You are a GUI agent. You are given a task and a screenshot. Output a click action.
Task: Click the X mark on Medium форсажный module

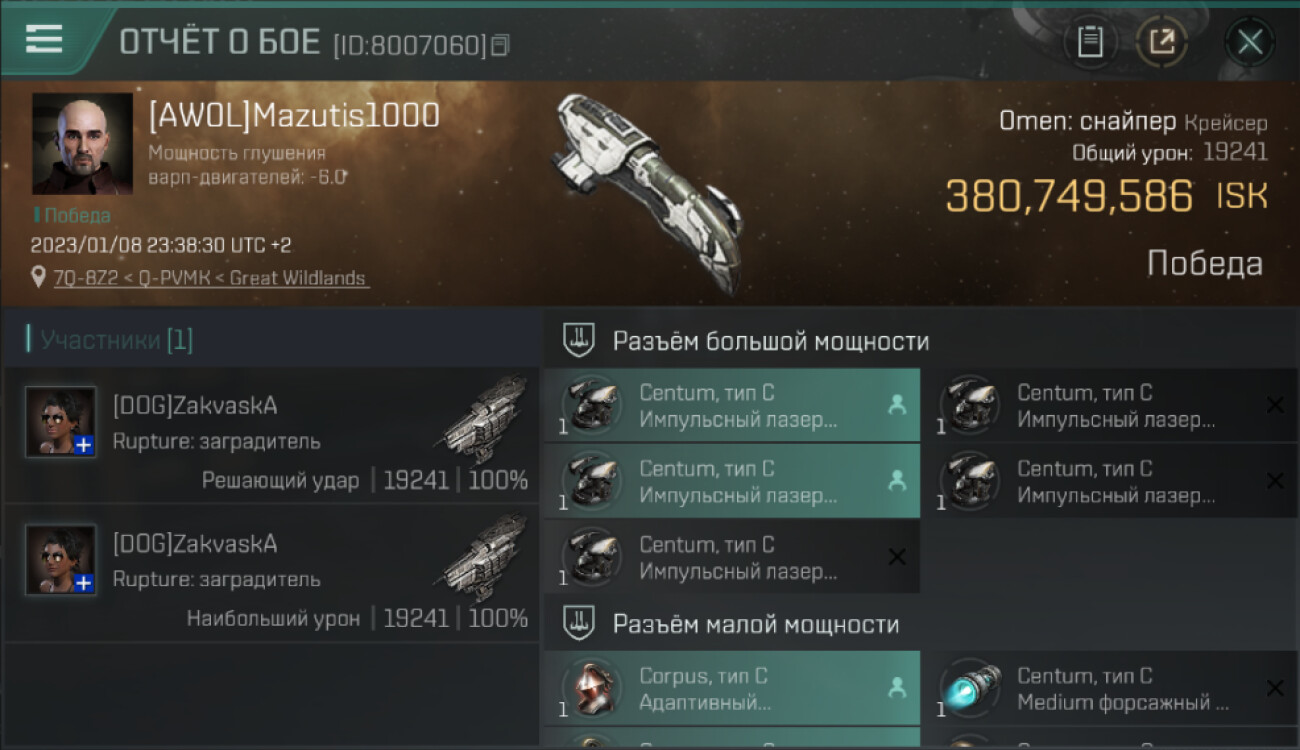pyautogui.click(x=1275, y=688)
